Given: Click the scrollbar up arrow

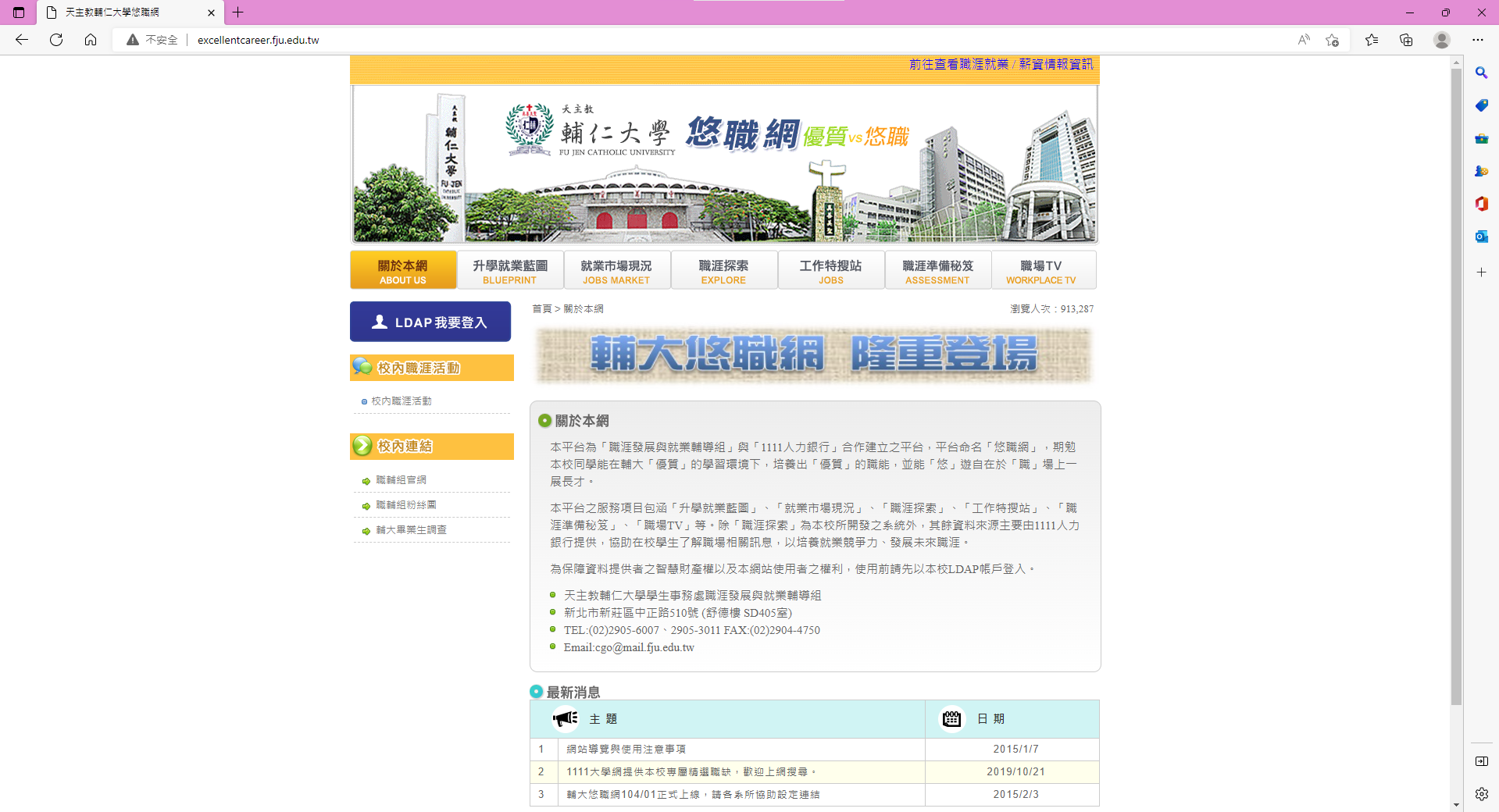Looking at the screenshot, I should 1456,62.
